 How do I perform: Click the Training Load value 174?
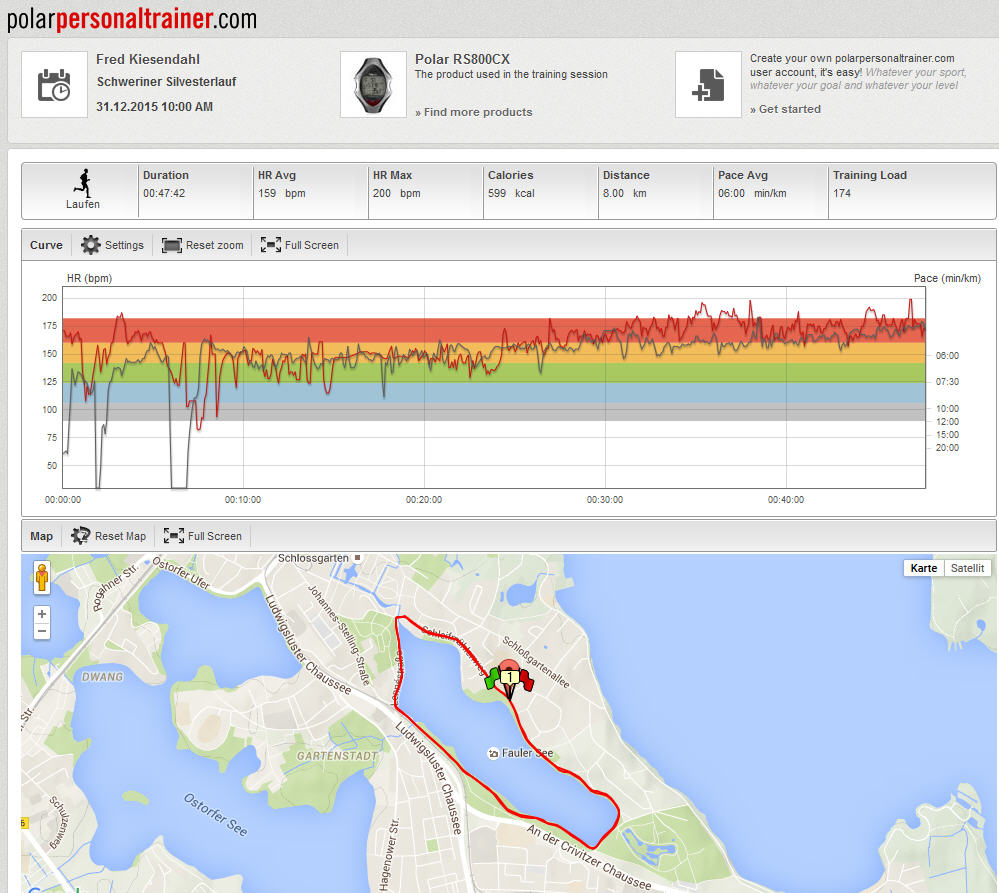click(842, 193)
